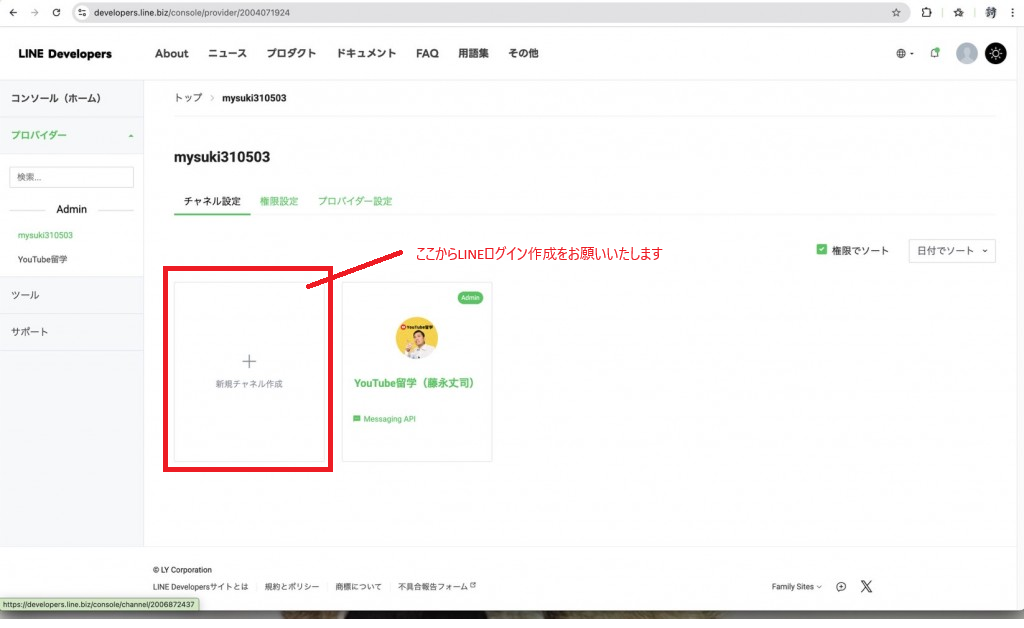Open the language globe selector
The width and height of the screenshot is (1024, 628).
[x=904, y=54]
